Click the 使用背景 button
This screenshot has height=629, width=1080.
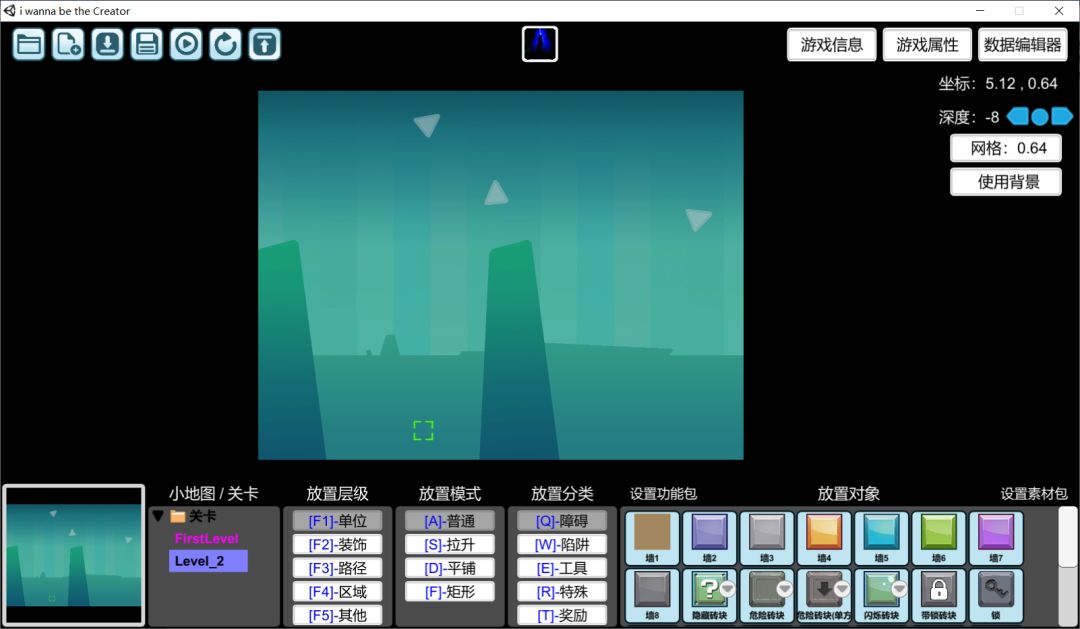[x=1005, y=182]
